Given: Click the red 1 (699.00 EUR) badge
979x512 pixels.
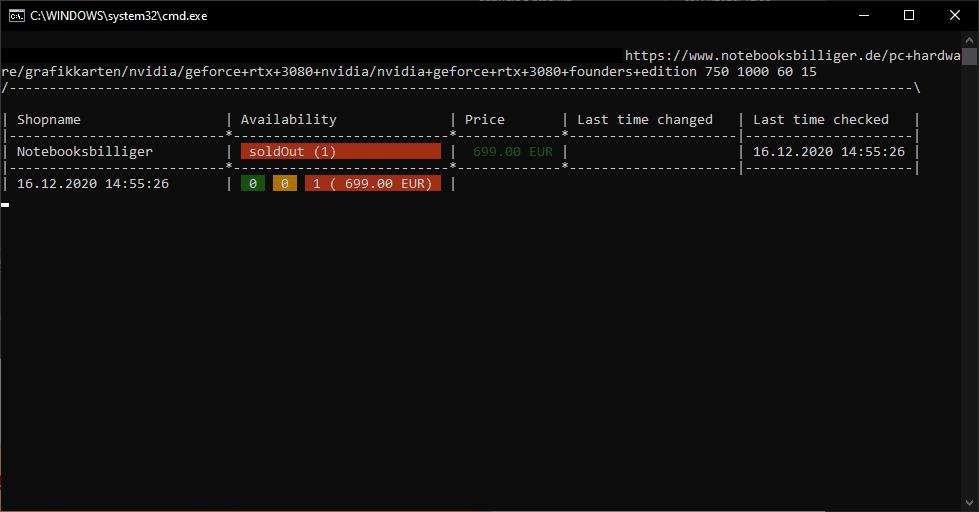Looking at the screenshot, I should pos(372,184).
